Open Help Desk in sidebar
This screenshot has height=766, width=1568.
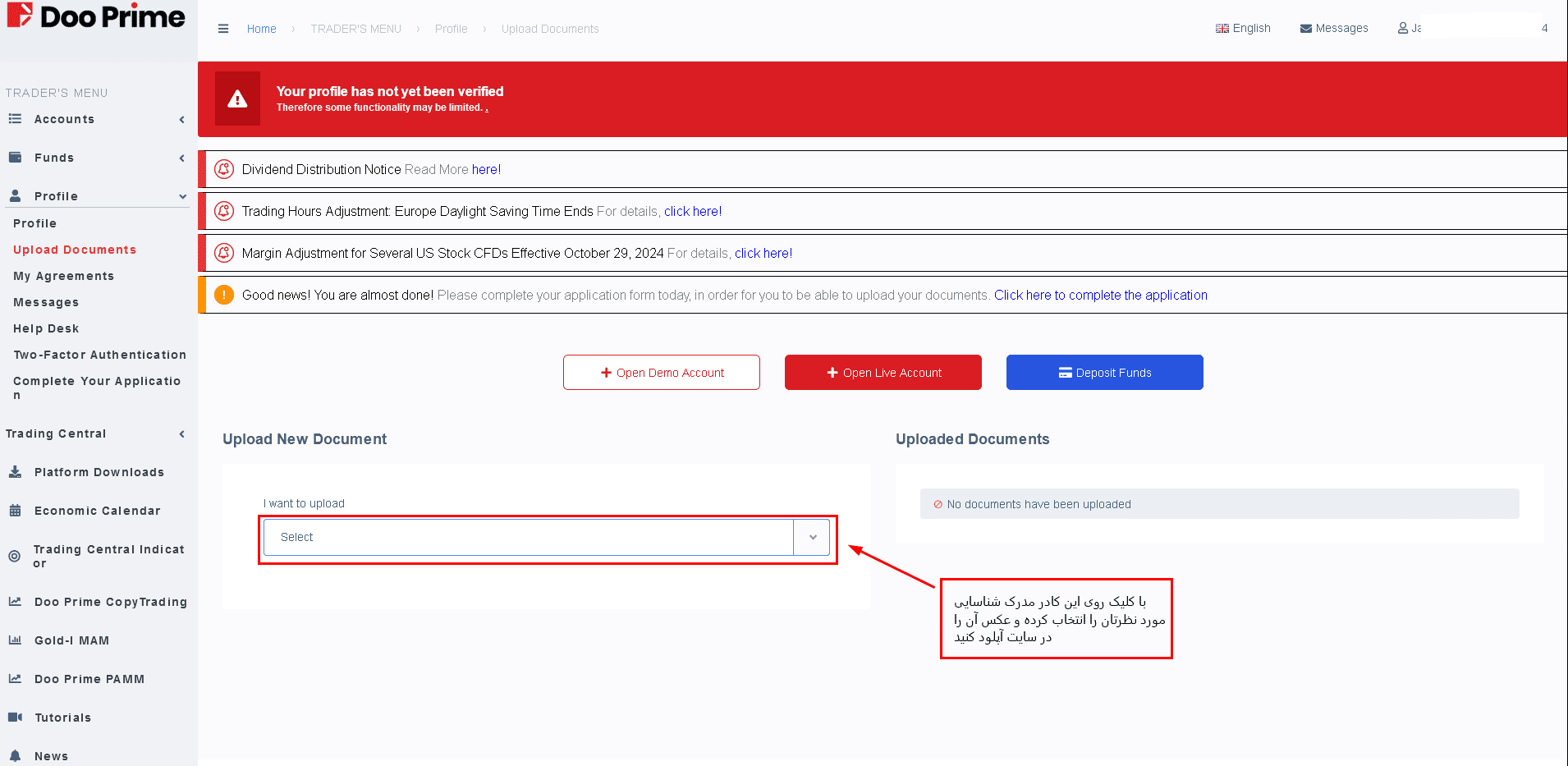(46, 328)
